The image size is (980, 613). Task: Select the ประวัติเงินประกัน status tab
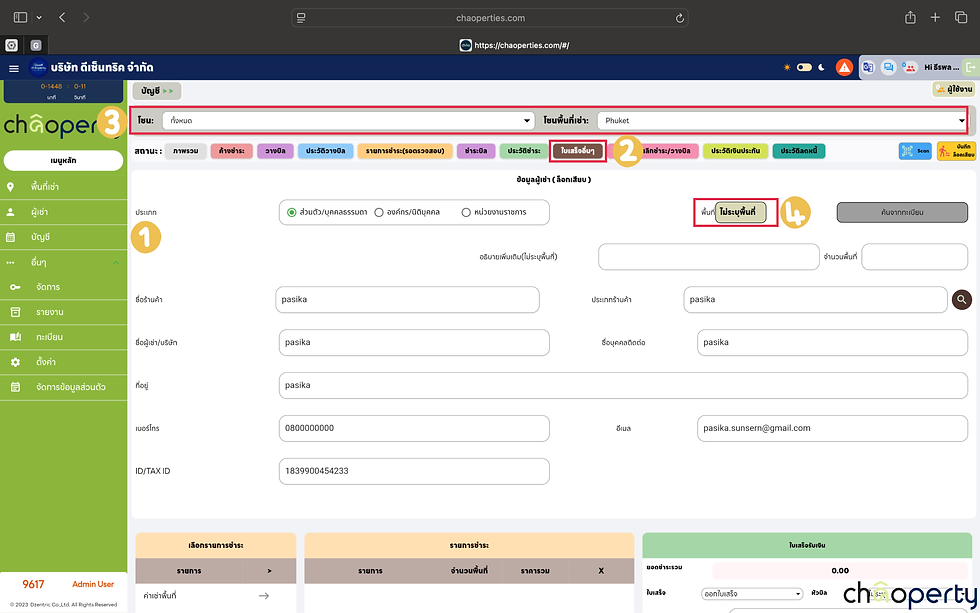pos(736,151)
